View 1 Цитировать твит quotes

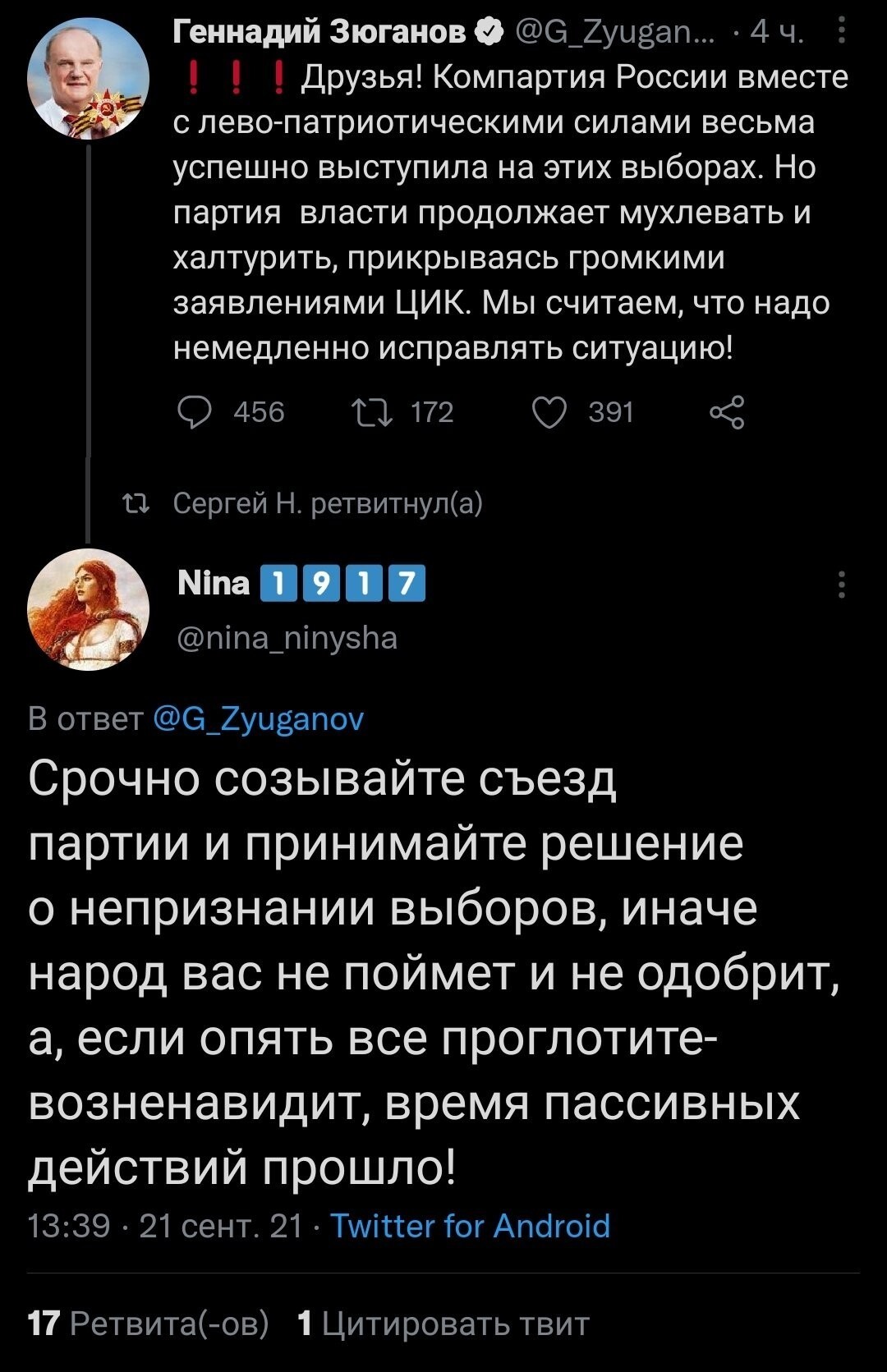[x=443, y=1323]
